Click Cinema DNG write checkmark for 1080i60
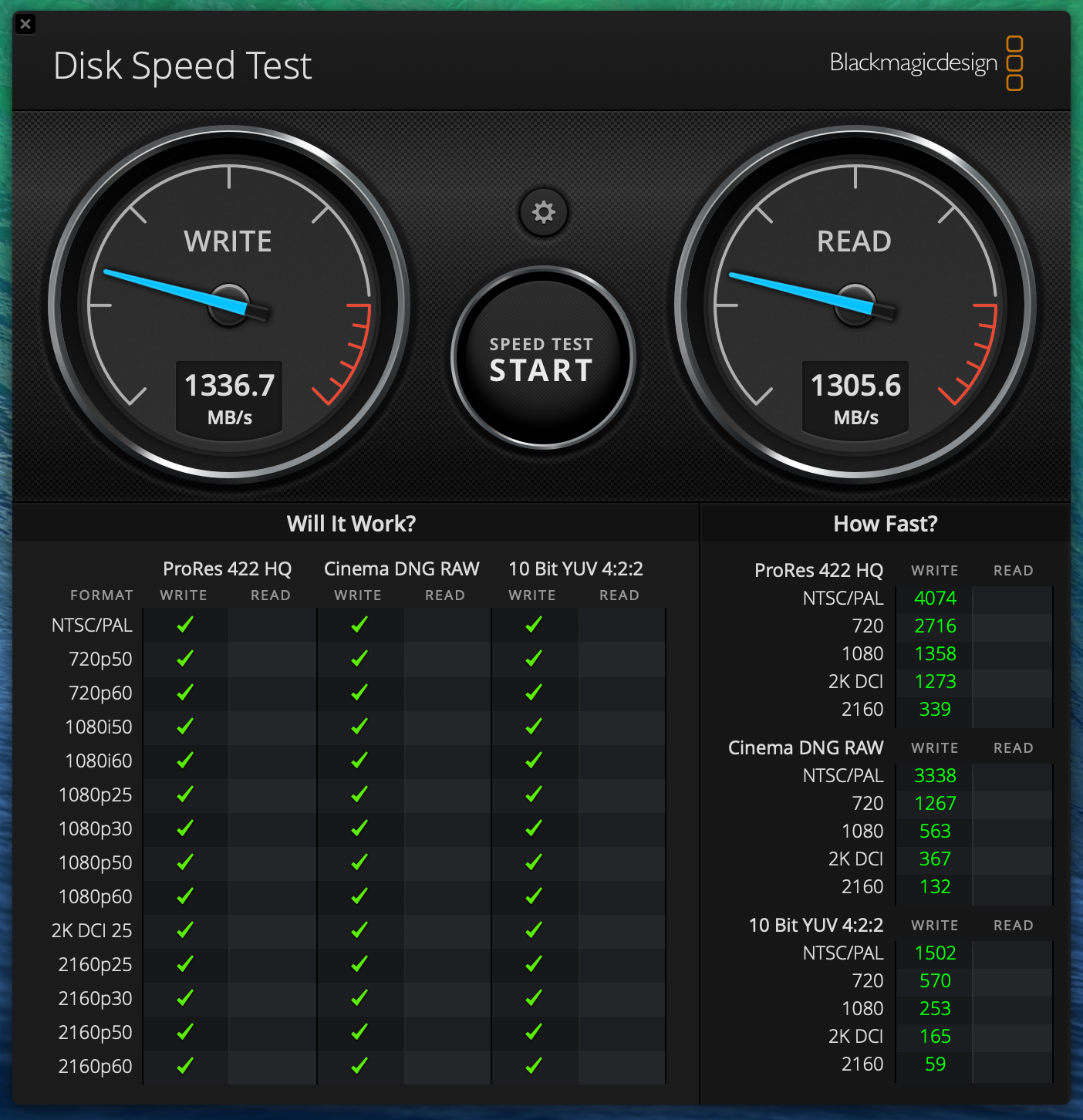The height and width of the screenshot is (1120, 1083). 359,760
